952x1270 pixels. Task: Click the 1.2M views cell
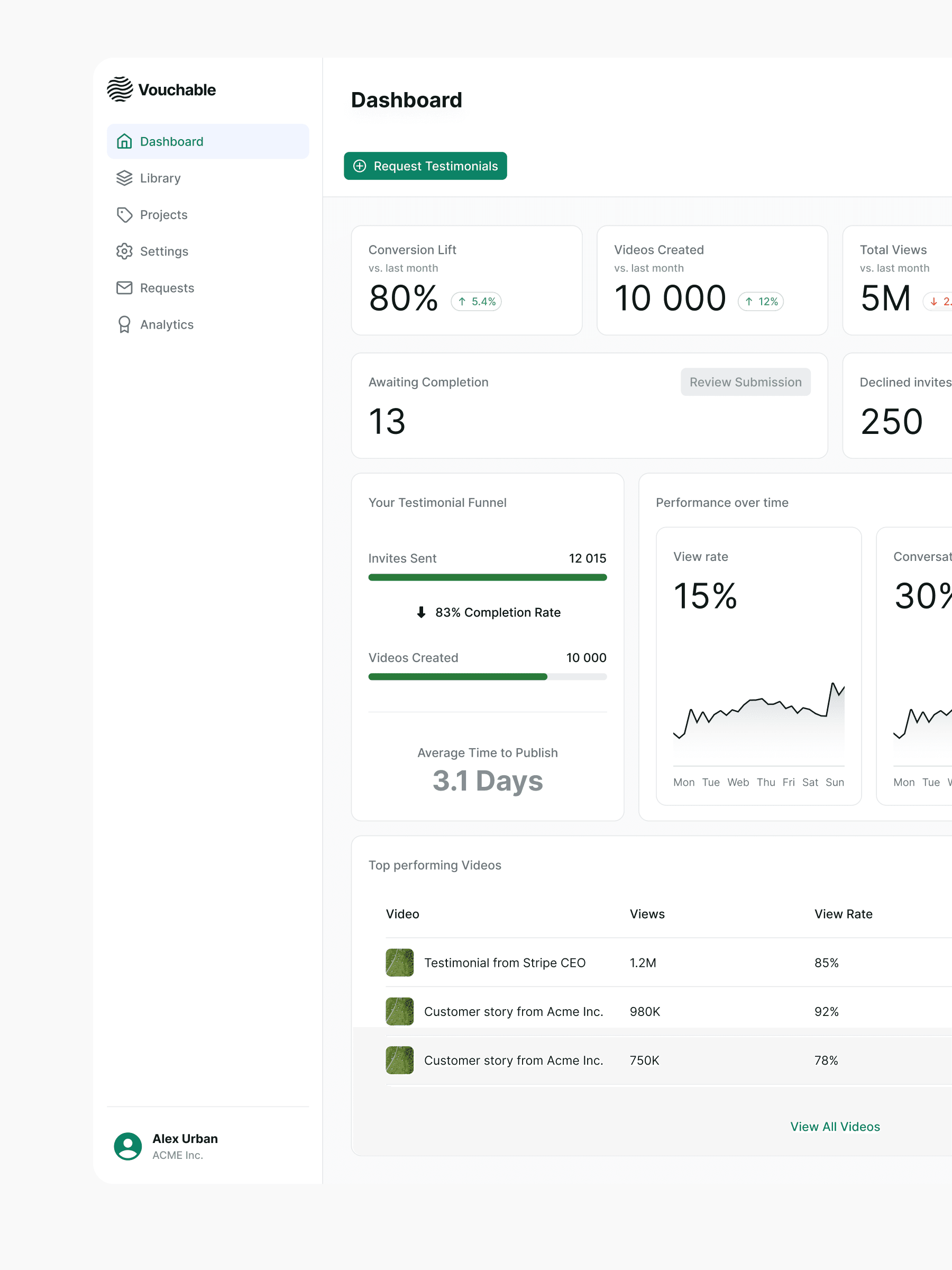point(643,963)
